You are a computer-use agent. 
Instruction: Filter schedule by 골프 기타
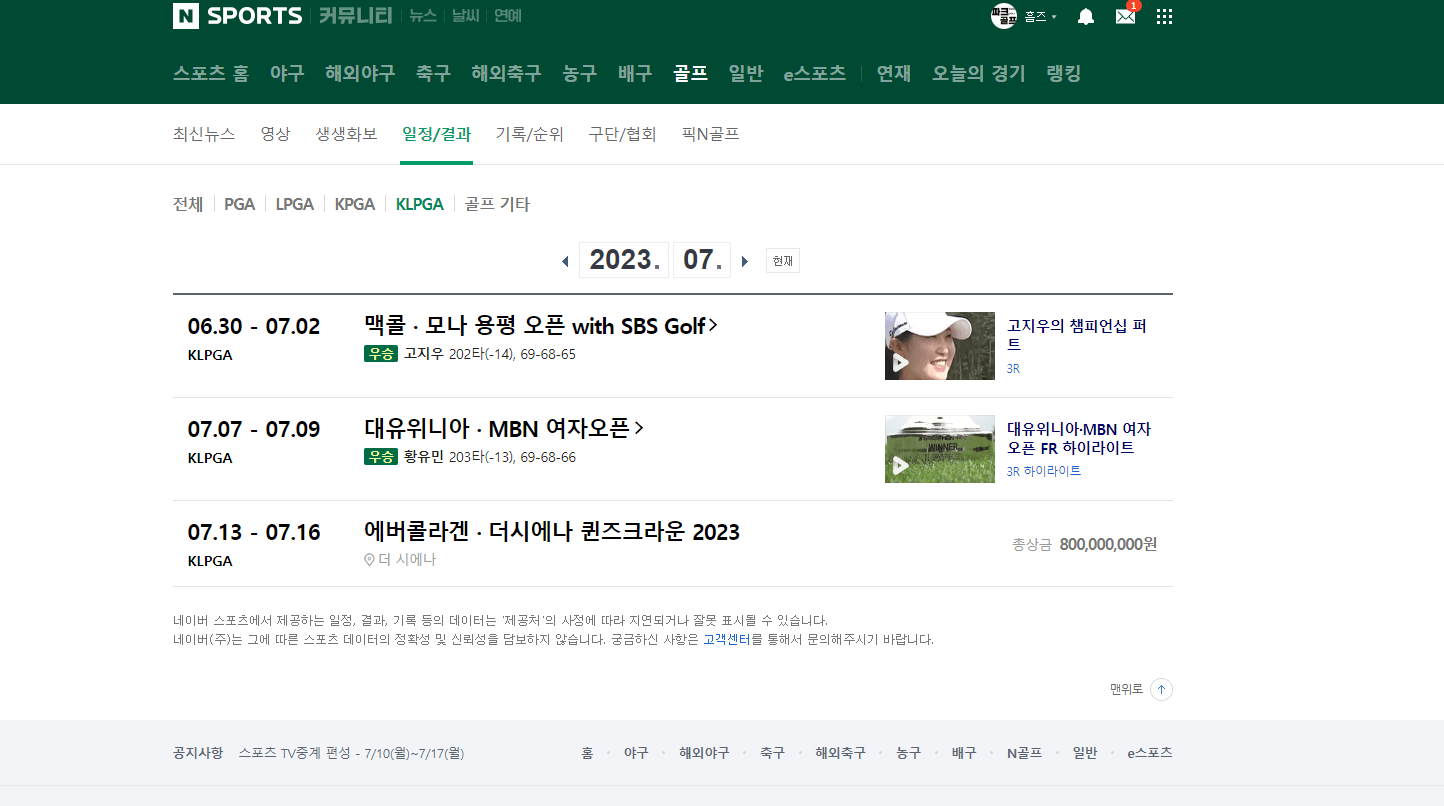[x=497, y=204]
